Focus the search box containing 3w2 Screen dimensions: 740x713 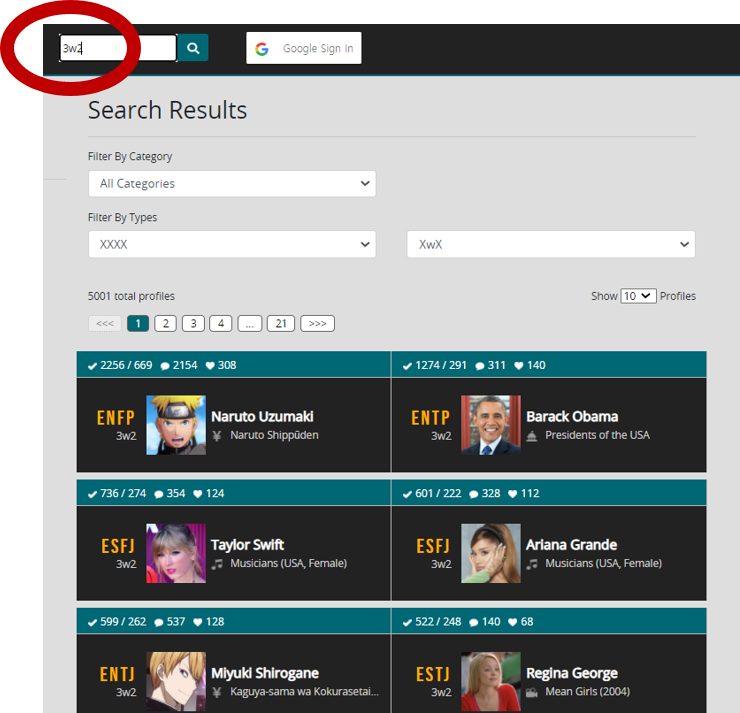(x=118, y=48)
